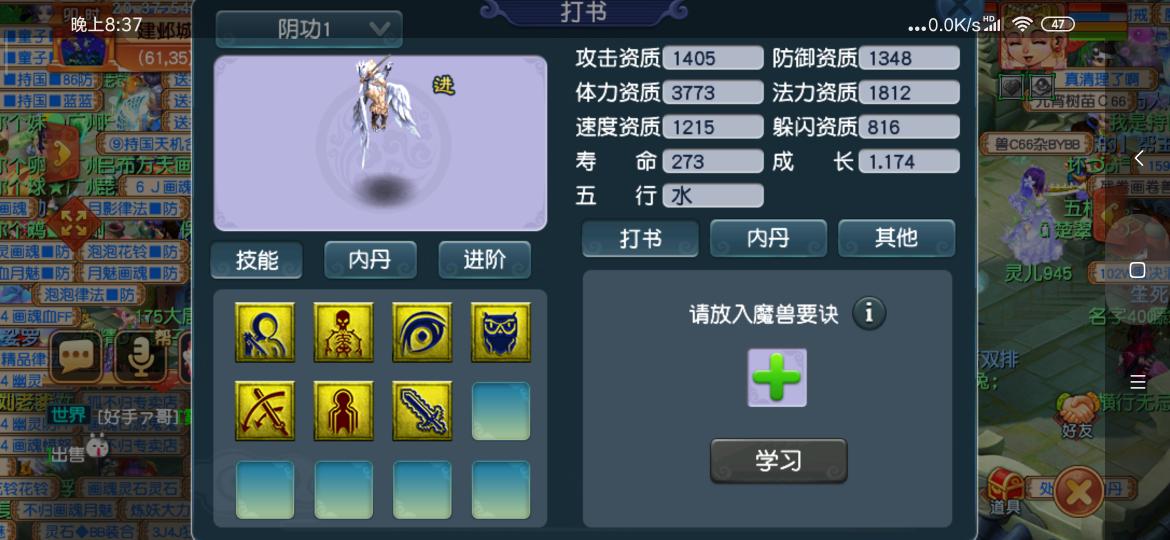Select the crossed bows skill icon
The width and height of the screenshot is (1170, 540).
(265, 411)
